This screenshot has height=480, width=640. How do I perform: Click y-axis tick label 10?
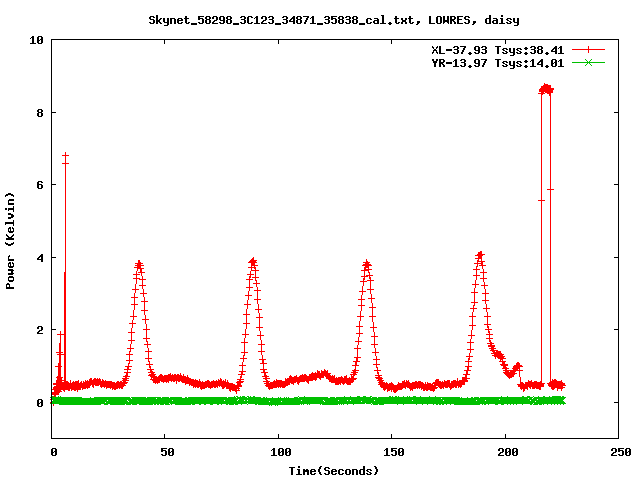36,40
